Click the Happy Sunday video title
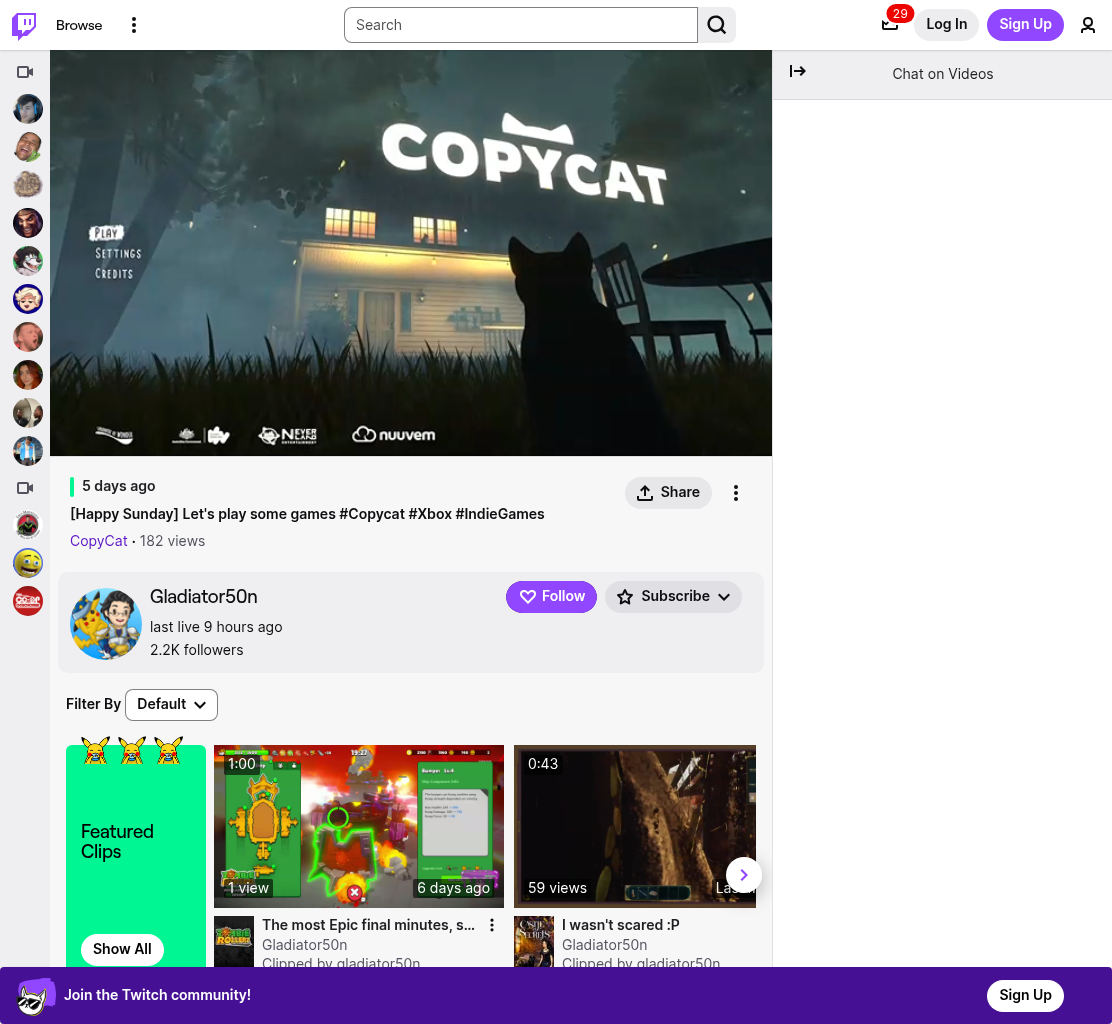 (x=307, y=514)
